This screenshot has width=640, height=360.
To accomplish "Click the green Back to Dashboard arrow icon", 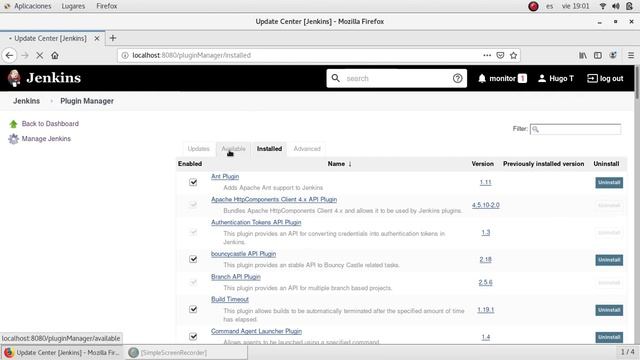I will pos(13,124).
